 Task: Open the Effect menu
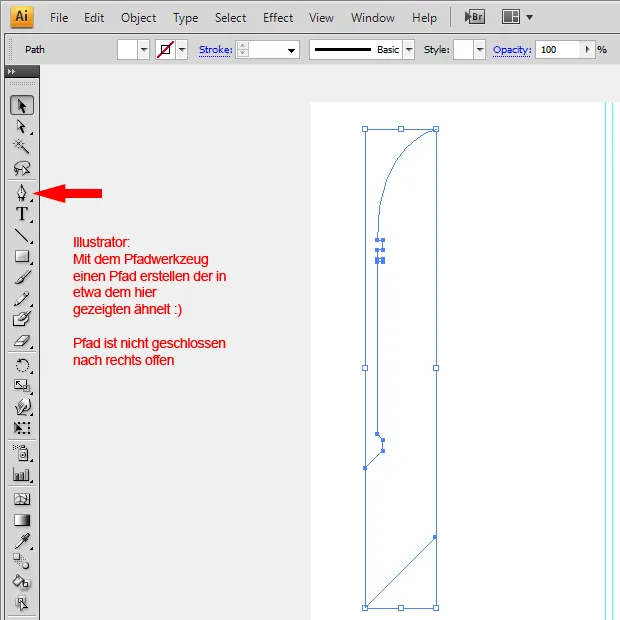pyautogui.click(x=278, y=18)
